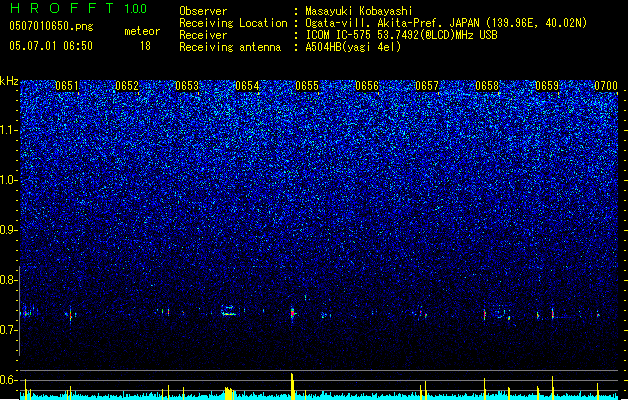Click the 0.9 kHz axis label
Image resolution: width=629 pixels, height=400 pixels.
click(x=9, y=230)
